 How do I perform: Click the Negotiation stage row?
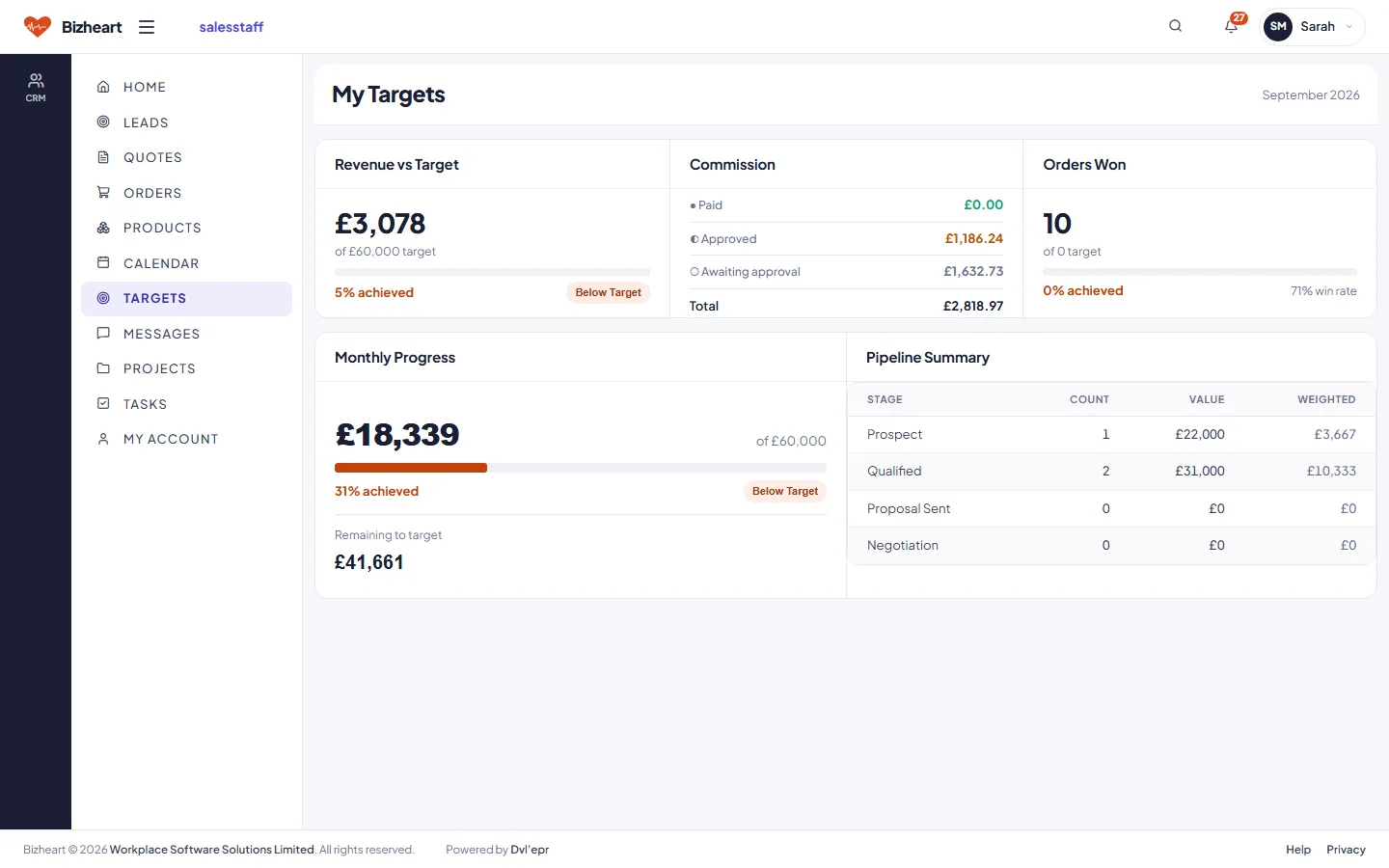[1111, 545]
